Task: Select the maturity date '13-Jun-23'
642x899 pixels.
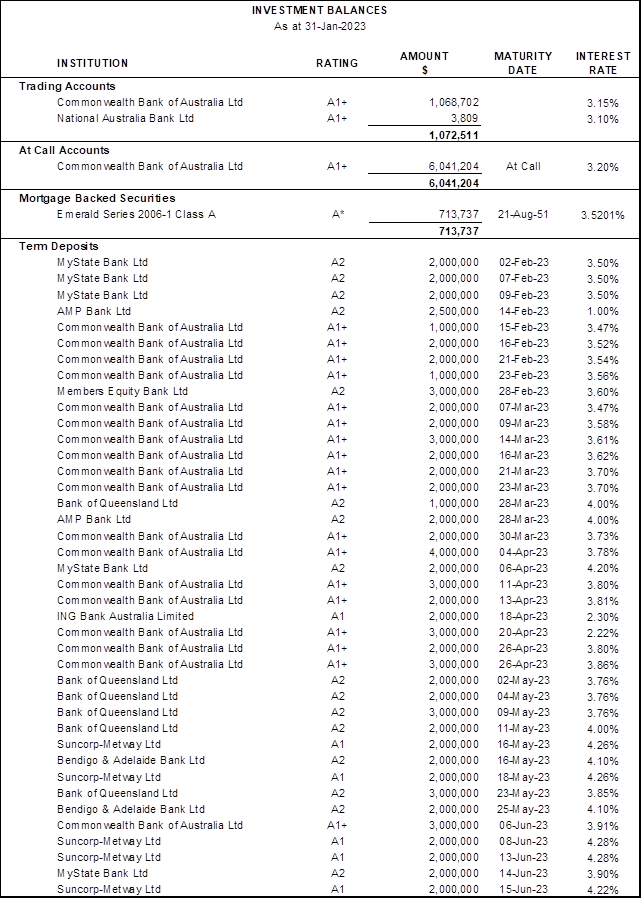Action: point(523,857)
